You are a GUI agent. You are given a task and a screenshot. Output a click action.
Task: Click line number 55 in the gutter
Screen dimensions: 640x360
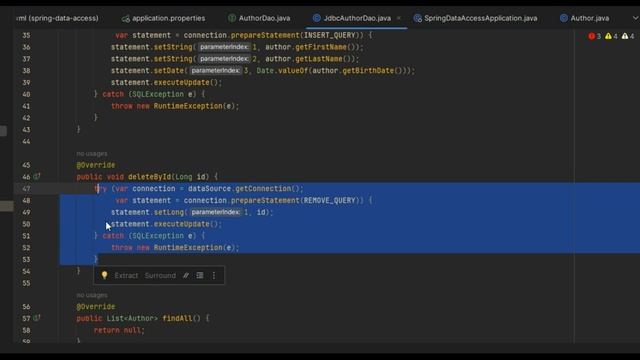[26, 283]
